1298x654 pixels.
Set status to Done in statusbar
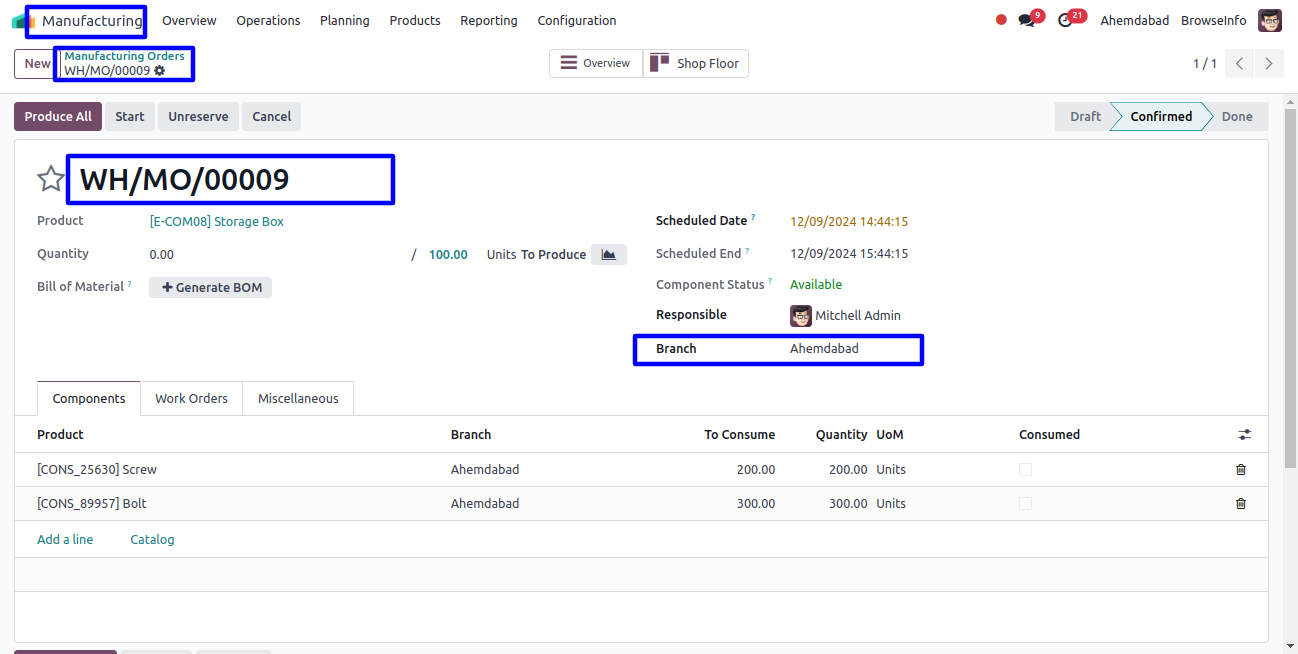pos(1236,117)
